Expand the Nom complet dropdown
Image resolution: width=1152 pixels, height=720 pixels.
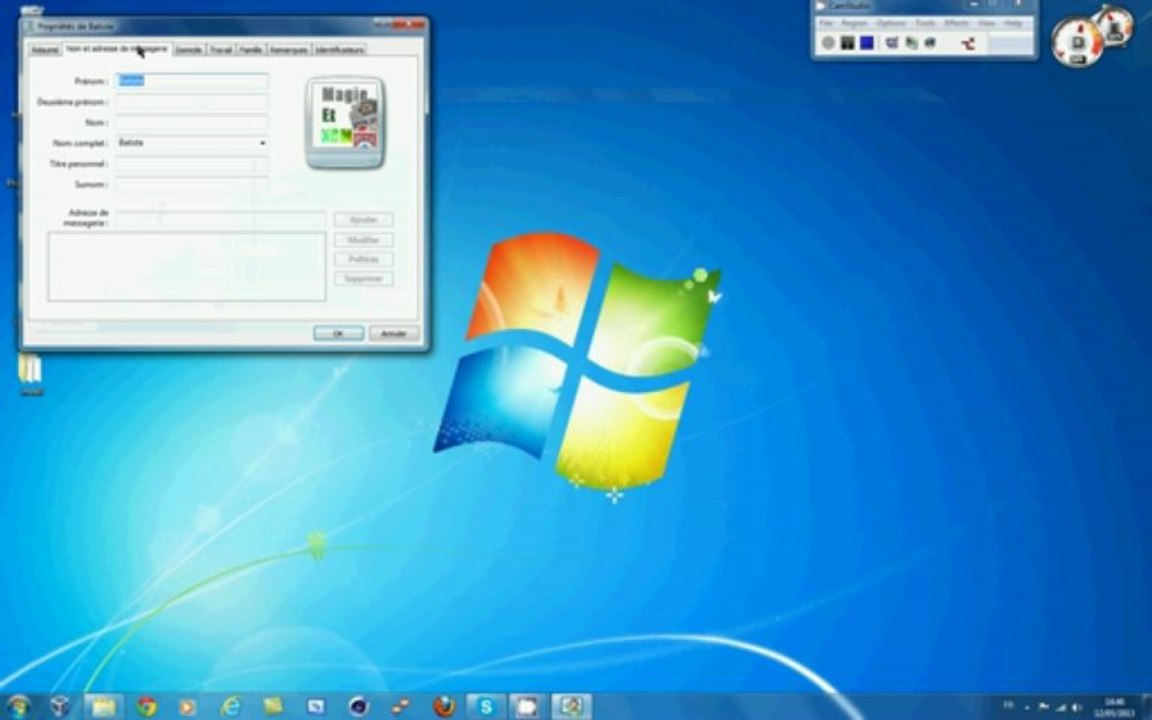262,143
